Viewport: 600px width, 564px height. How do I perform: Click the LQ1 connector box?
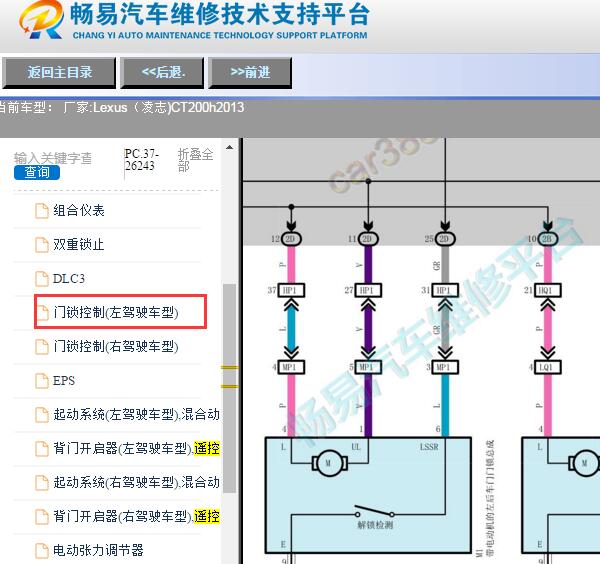[548, 367]
